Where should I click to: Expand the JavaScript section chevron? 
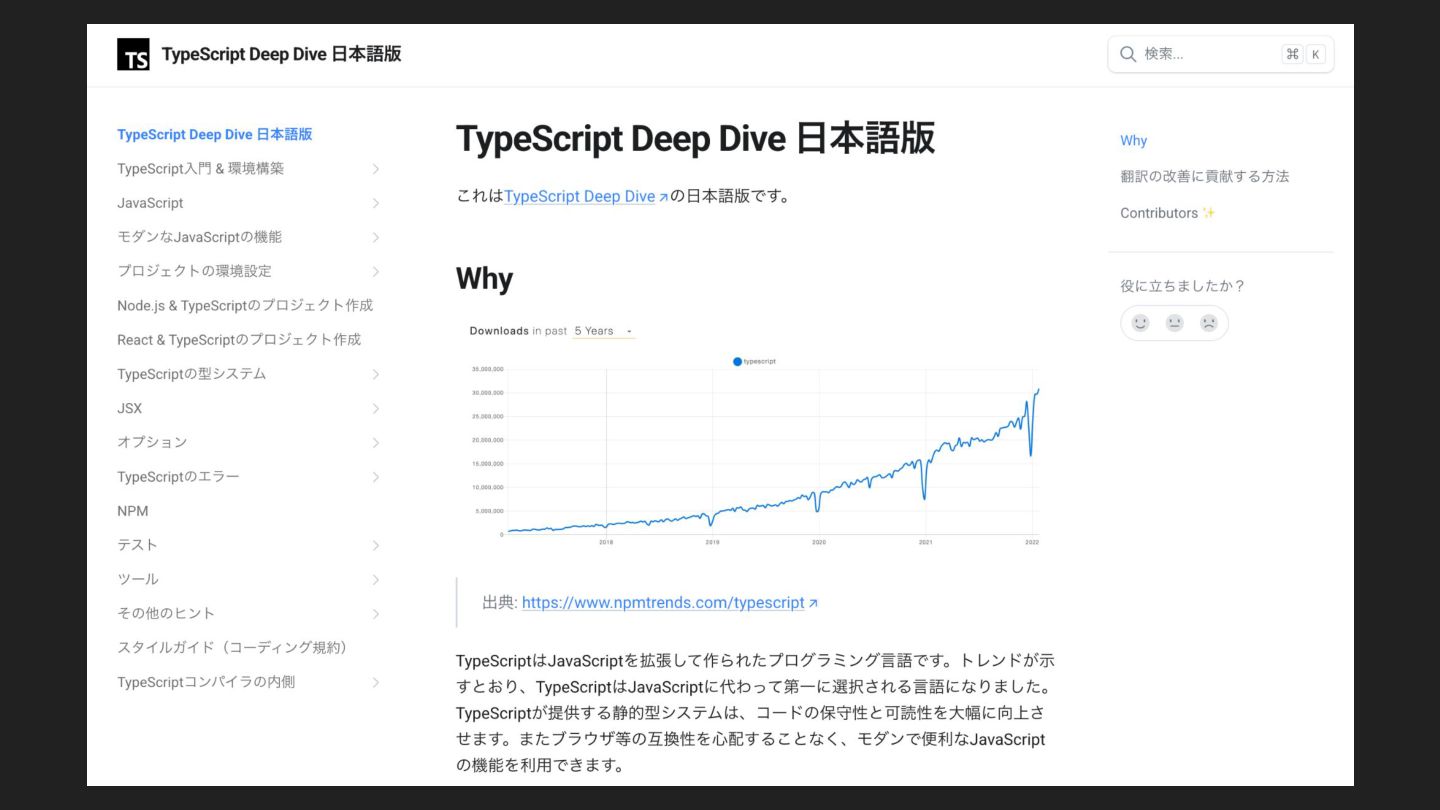(376, 203)
